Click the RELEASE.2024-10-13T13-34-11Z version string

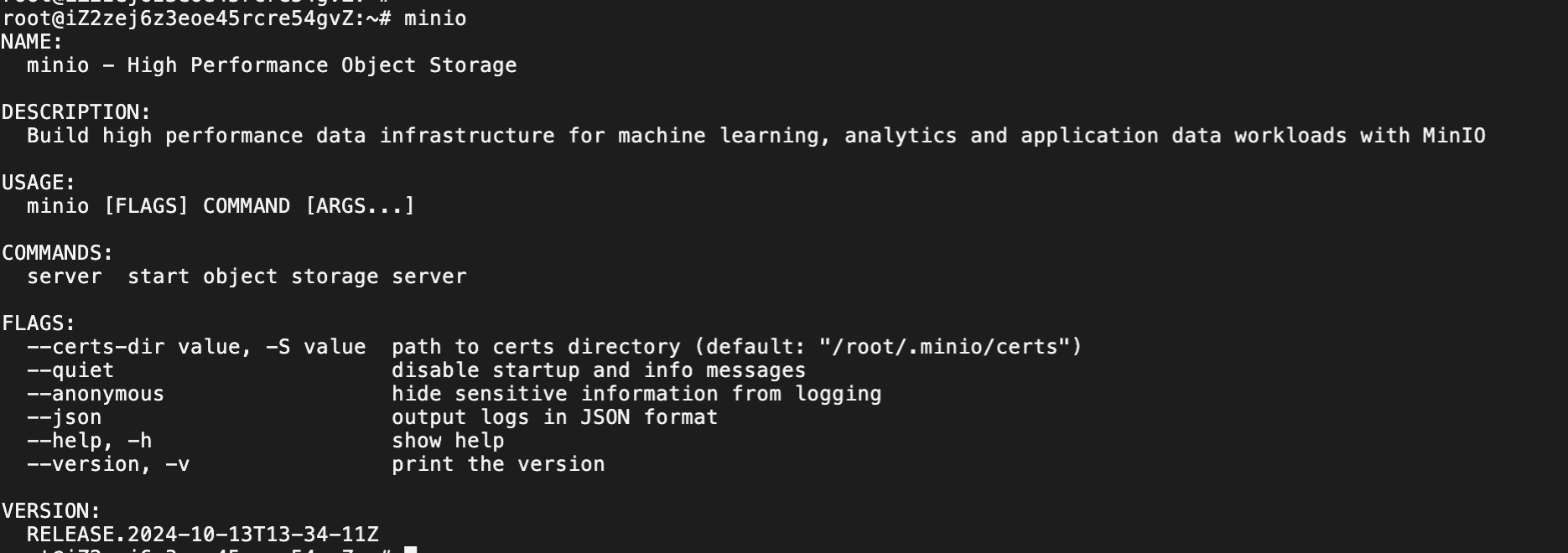pyautogui.click(x=202, y=535)
